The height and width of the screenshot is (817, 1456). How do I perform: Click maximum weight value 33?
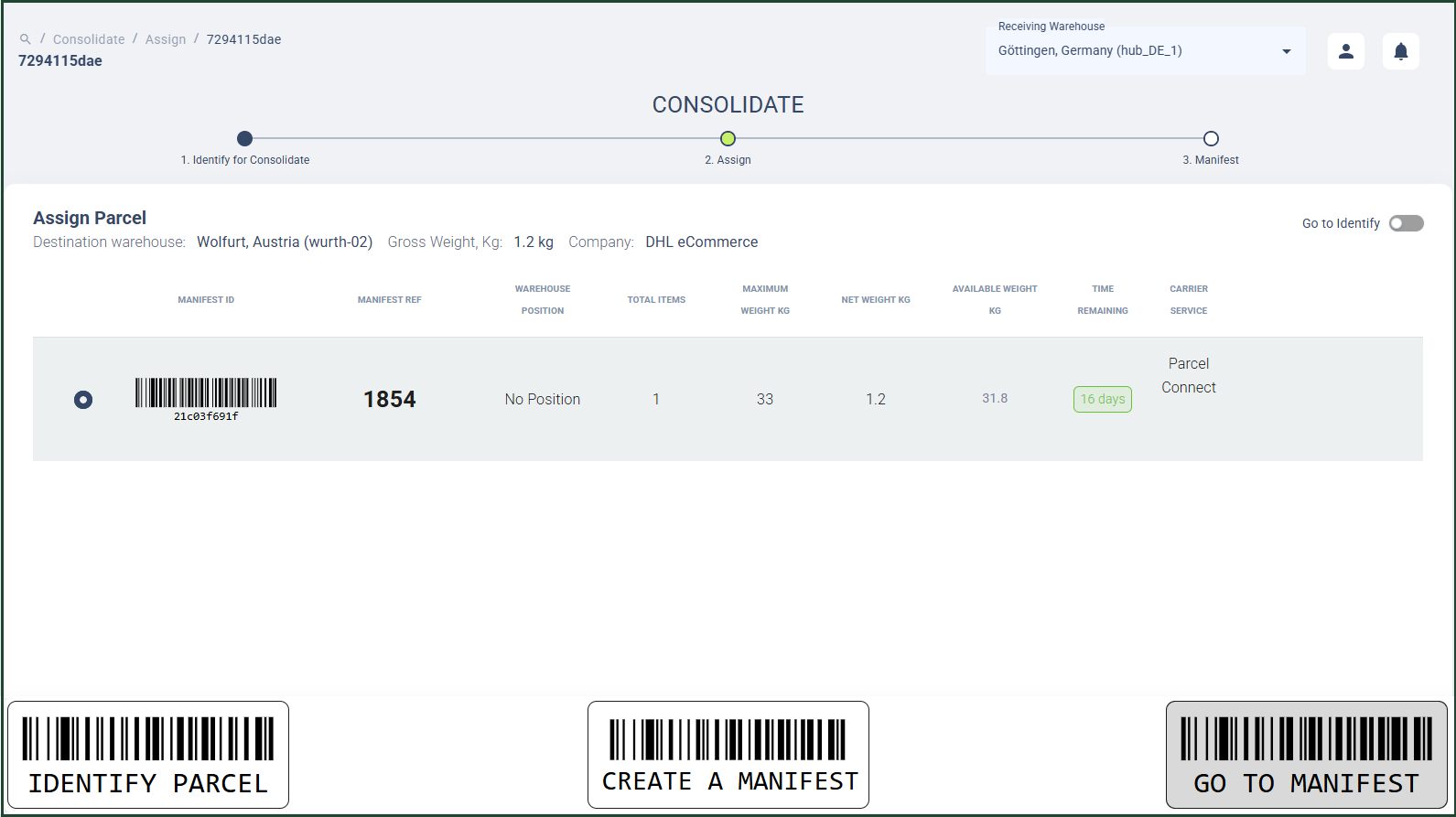(x=765, y=400)
